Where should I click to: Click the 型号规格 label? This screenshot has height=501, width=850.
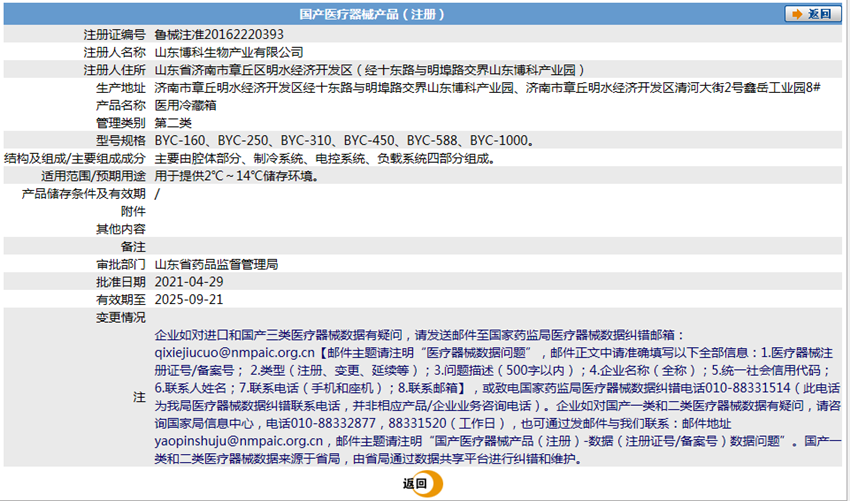tap(121, 140)
